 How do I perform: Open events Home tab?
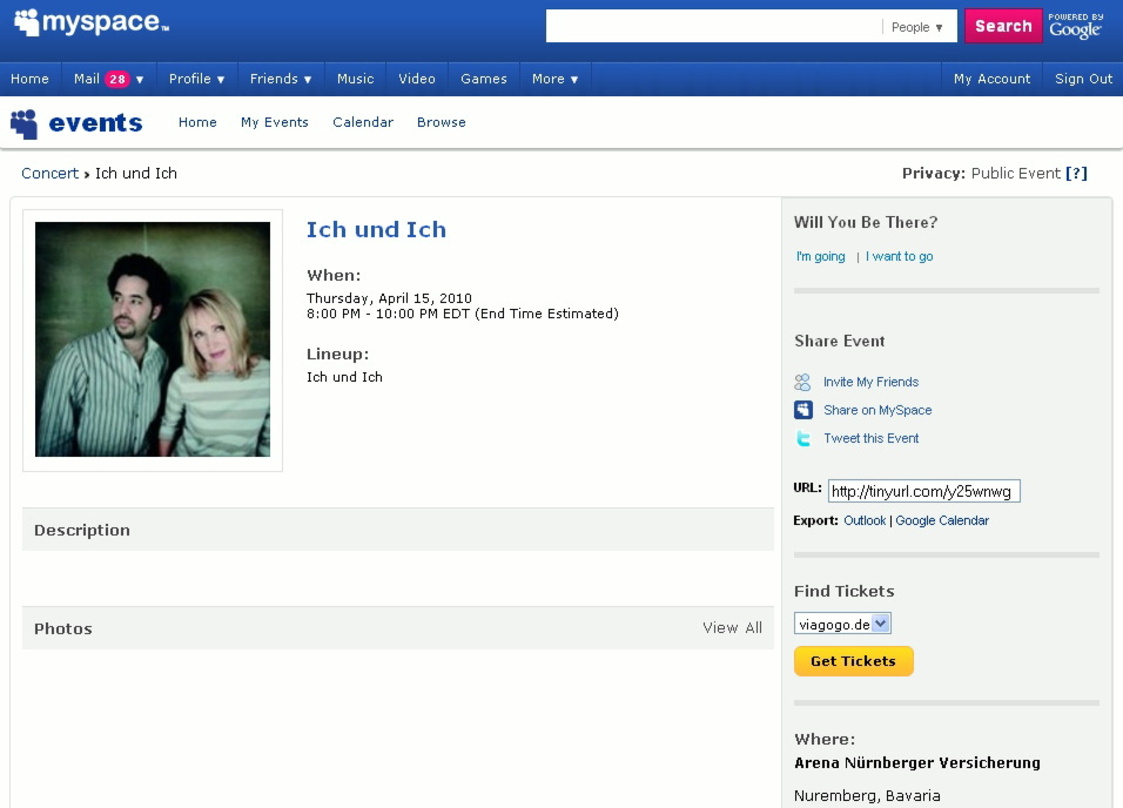198,122
